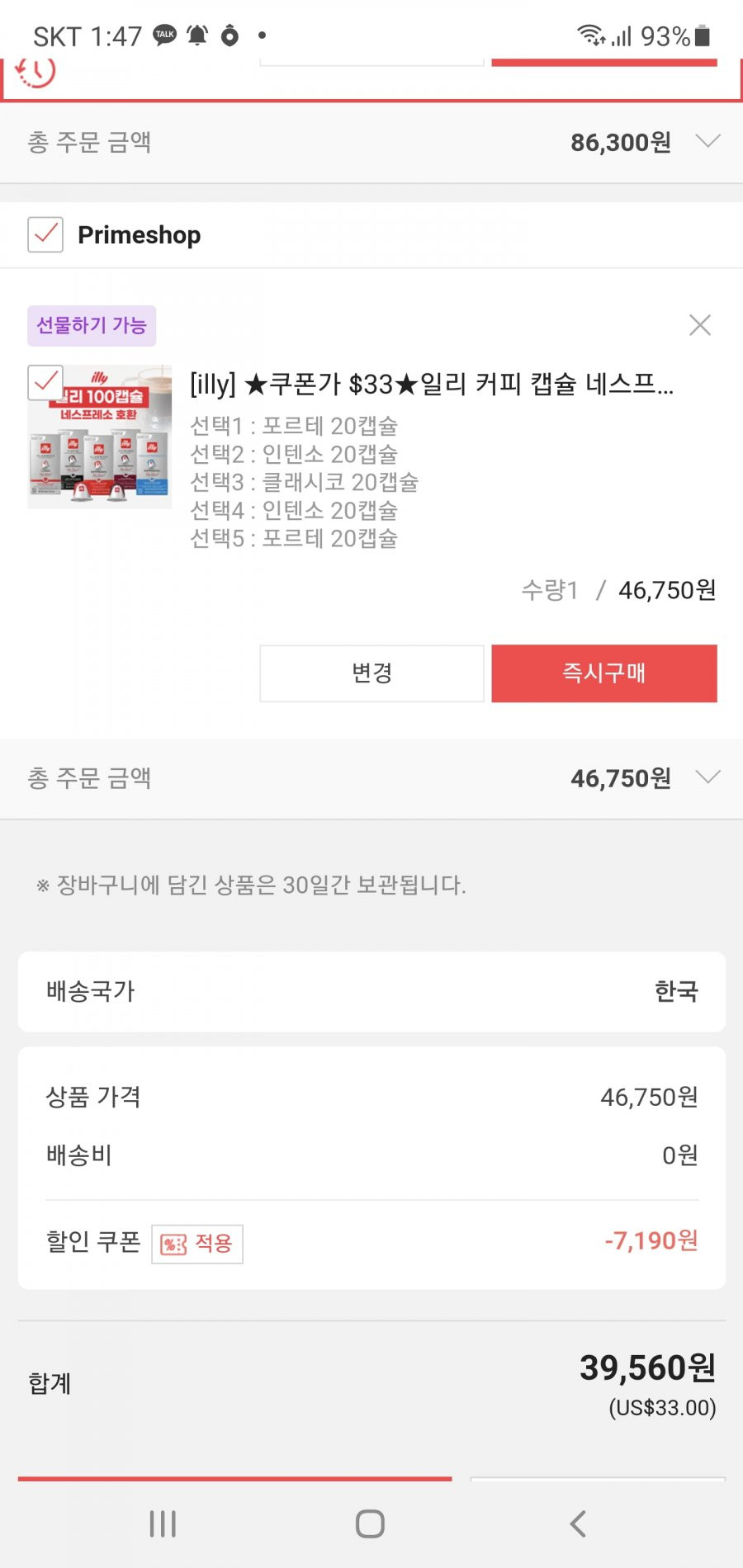Viewport: 743px width, 1568px height.
Task: Open the 배송국가 한국 selector
Action: 371,991
